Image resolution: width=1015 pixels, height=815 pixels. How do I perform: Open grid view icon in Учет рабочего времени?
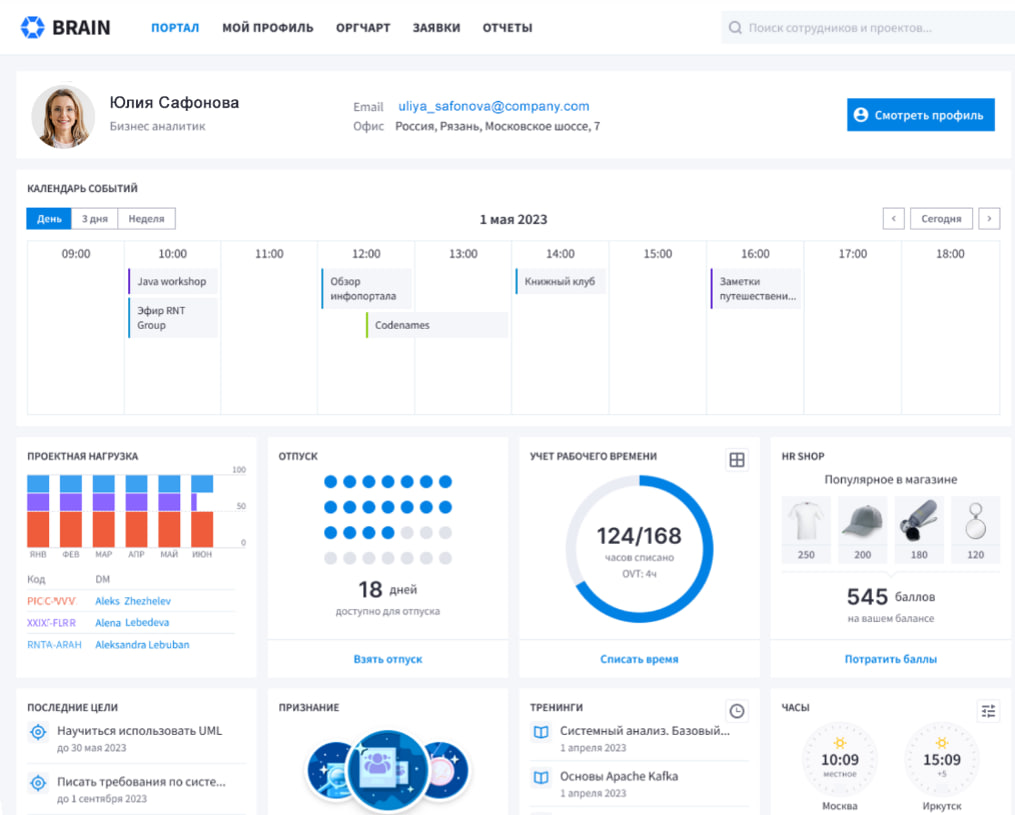(736, 460)
